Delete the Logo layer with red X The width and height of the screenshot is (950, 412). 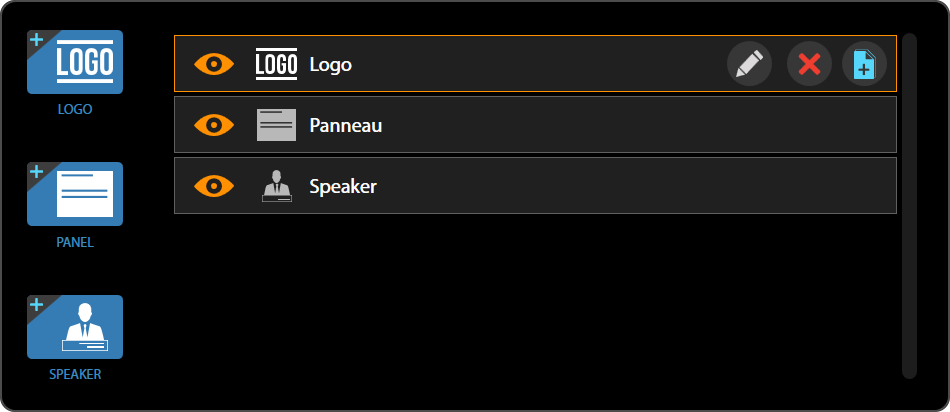pos(809,64)
